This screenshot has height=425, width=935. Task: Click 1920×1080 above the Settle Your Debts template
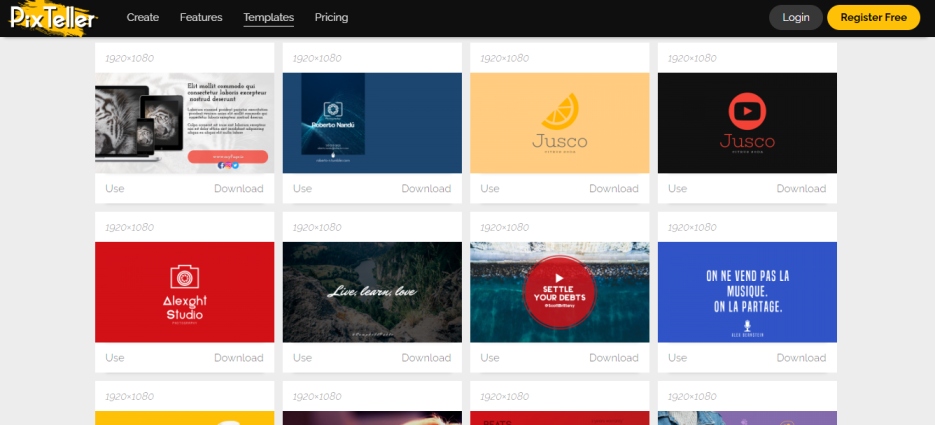click(504, 227)
